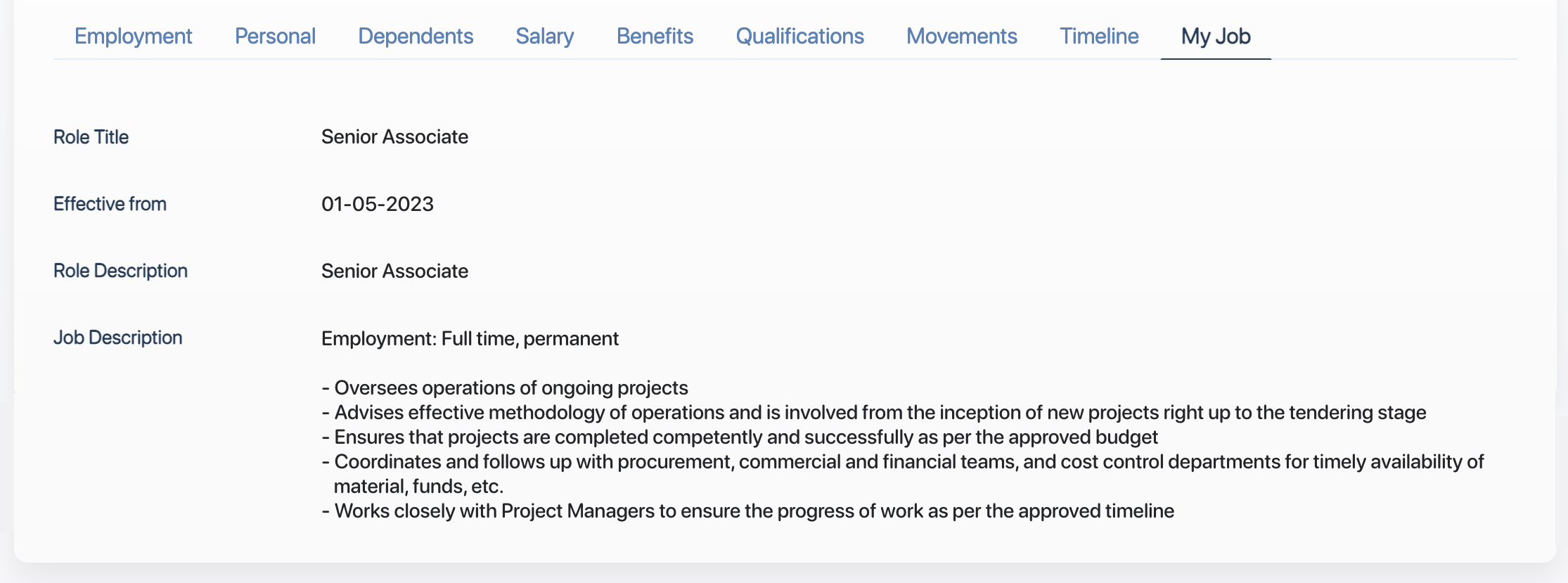This screenshot has height=583, width=1568.
Task: Select the Movements tab
Action: pyautogui.click(x=961, y=36)
